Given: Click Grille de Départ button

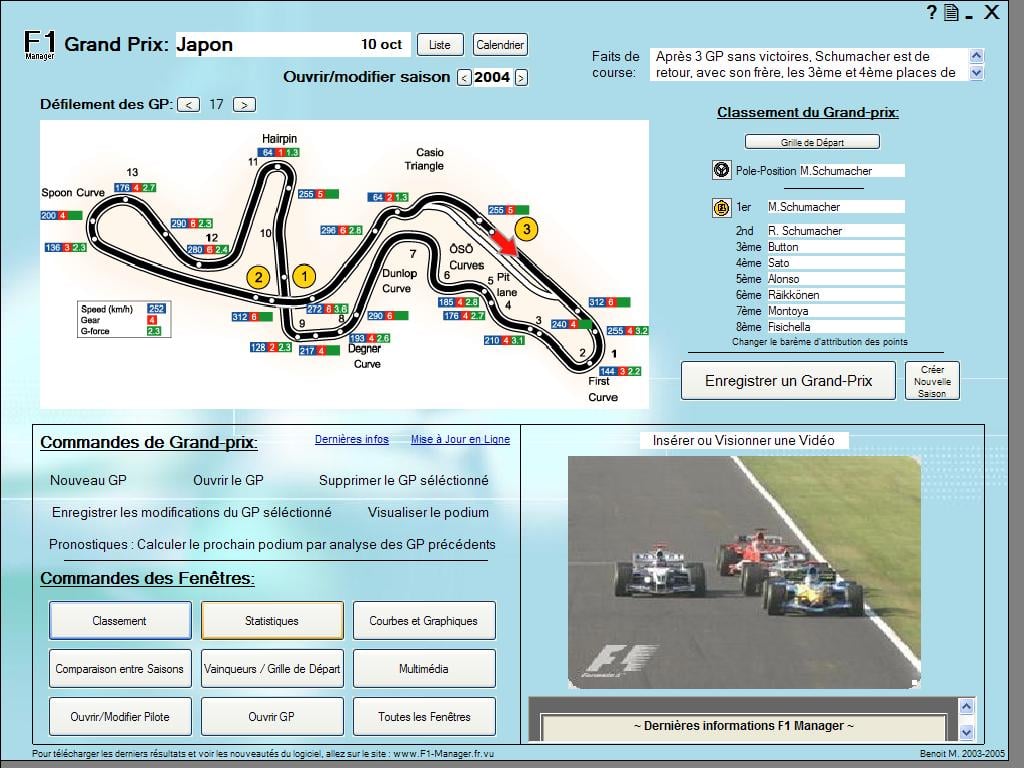Looking at the screenshot, I should pos(812,142).
